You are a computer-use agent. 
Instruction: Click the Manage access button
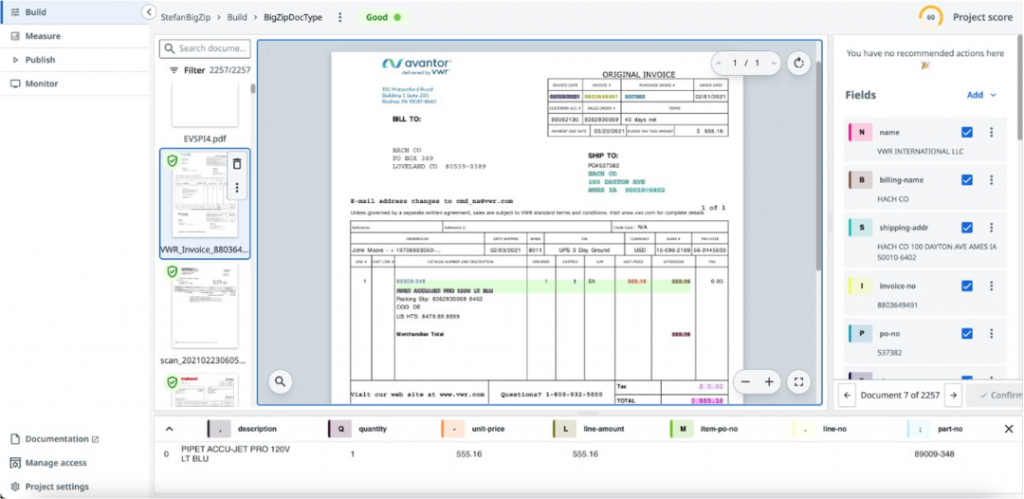coord(55,463)
